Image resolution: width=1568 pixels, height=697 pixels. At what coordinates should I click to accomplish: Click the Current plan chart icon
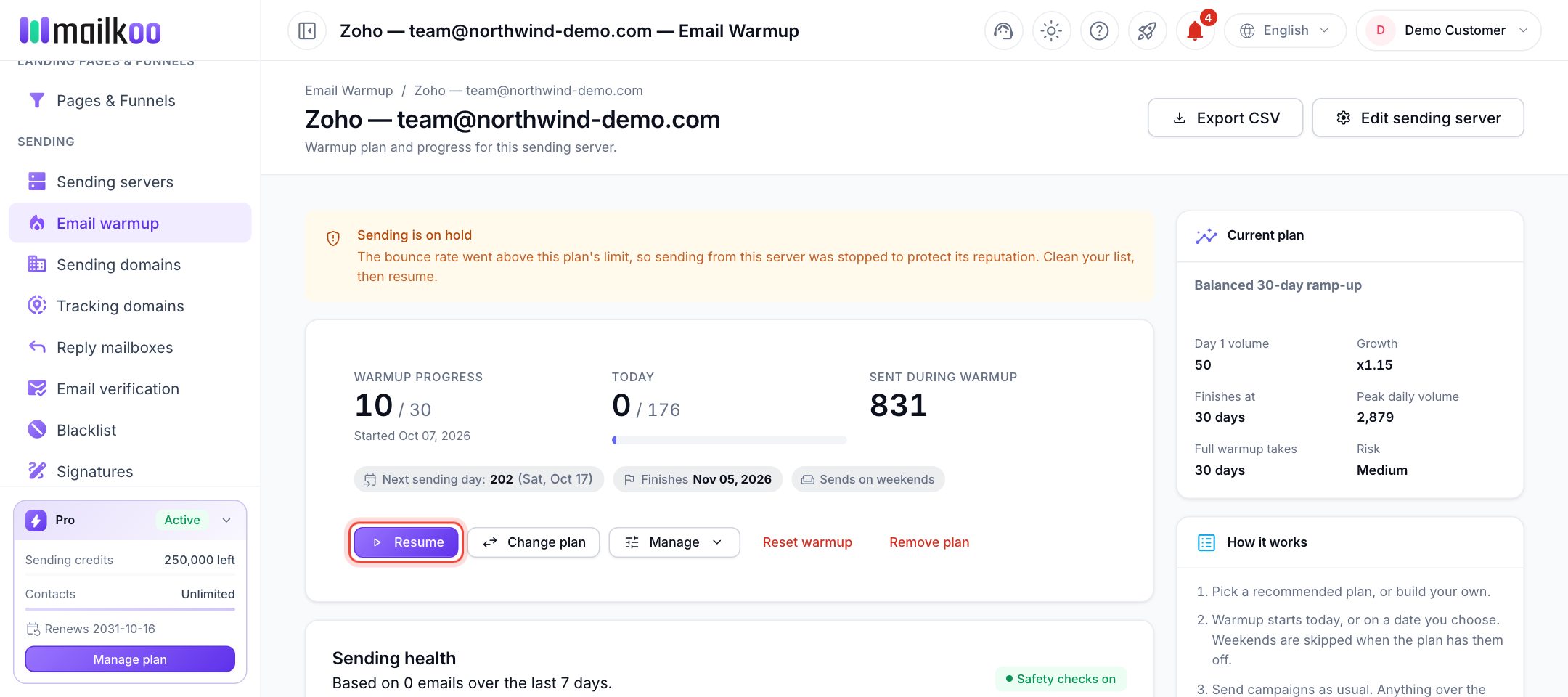tap(1206, 236)
